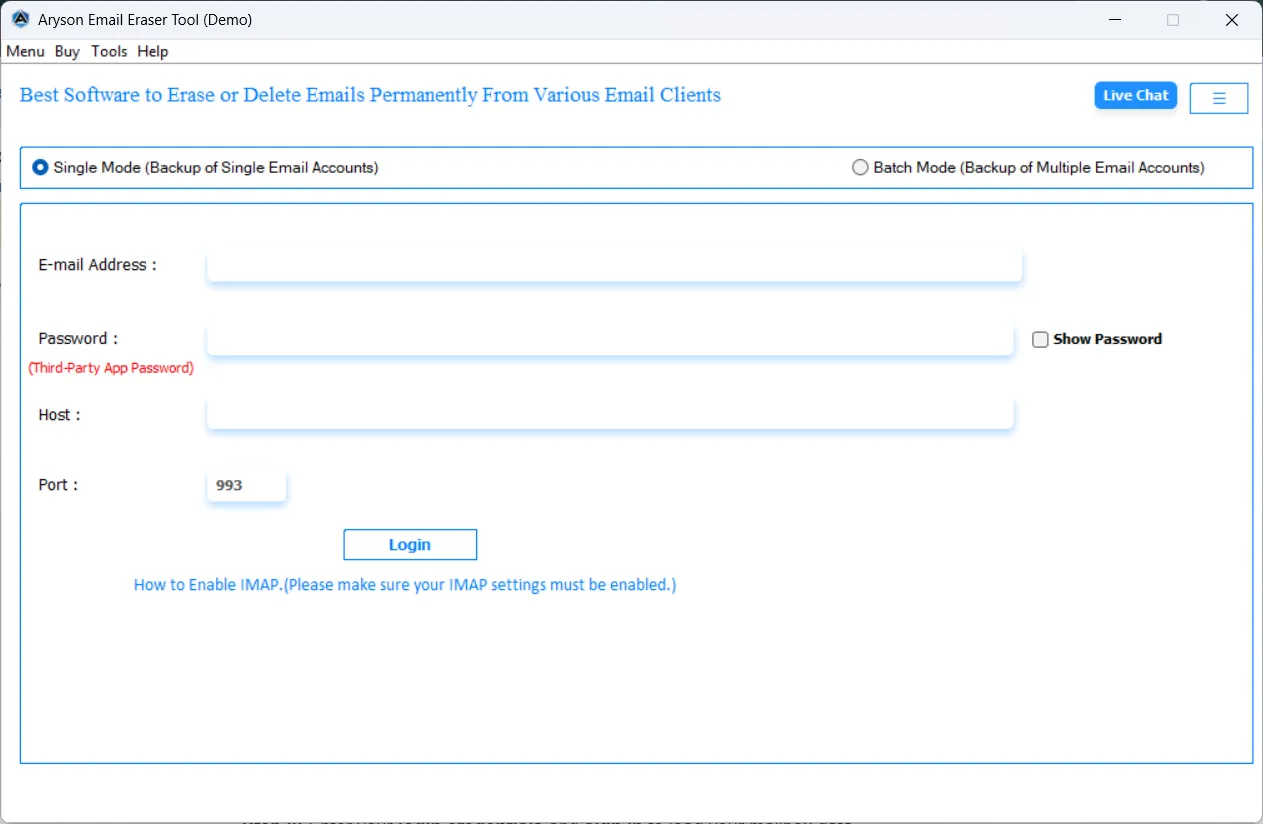Minimize the Aryson Email Eraser window

click(1114, 20)
